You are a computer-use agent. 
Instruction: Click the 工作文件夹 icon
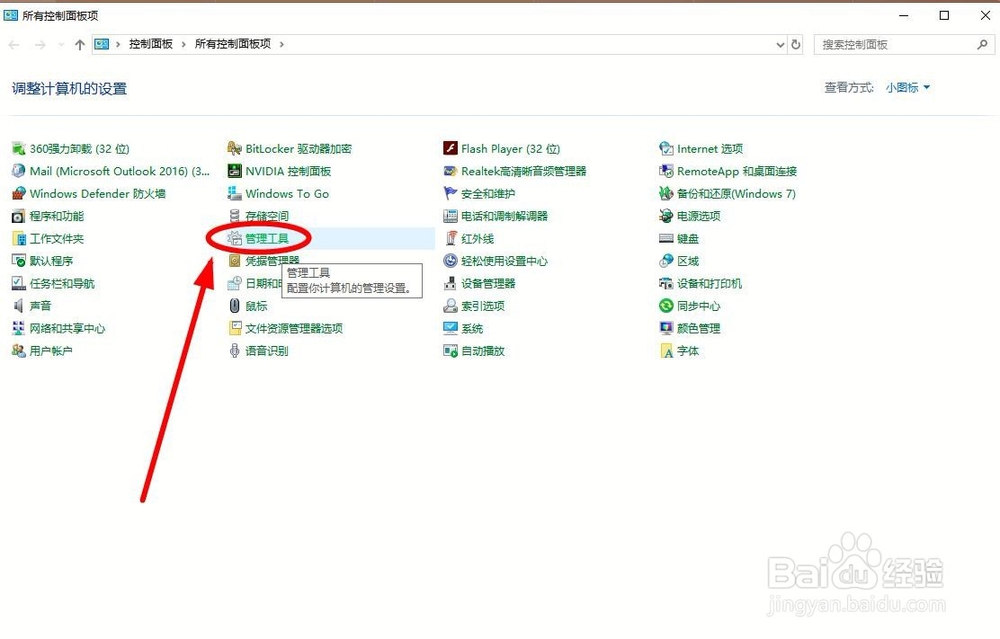click(x=18, y=239)
